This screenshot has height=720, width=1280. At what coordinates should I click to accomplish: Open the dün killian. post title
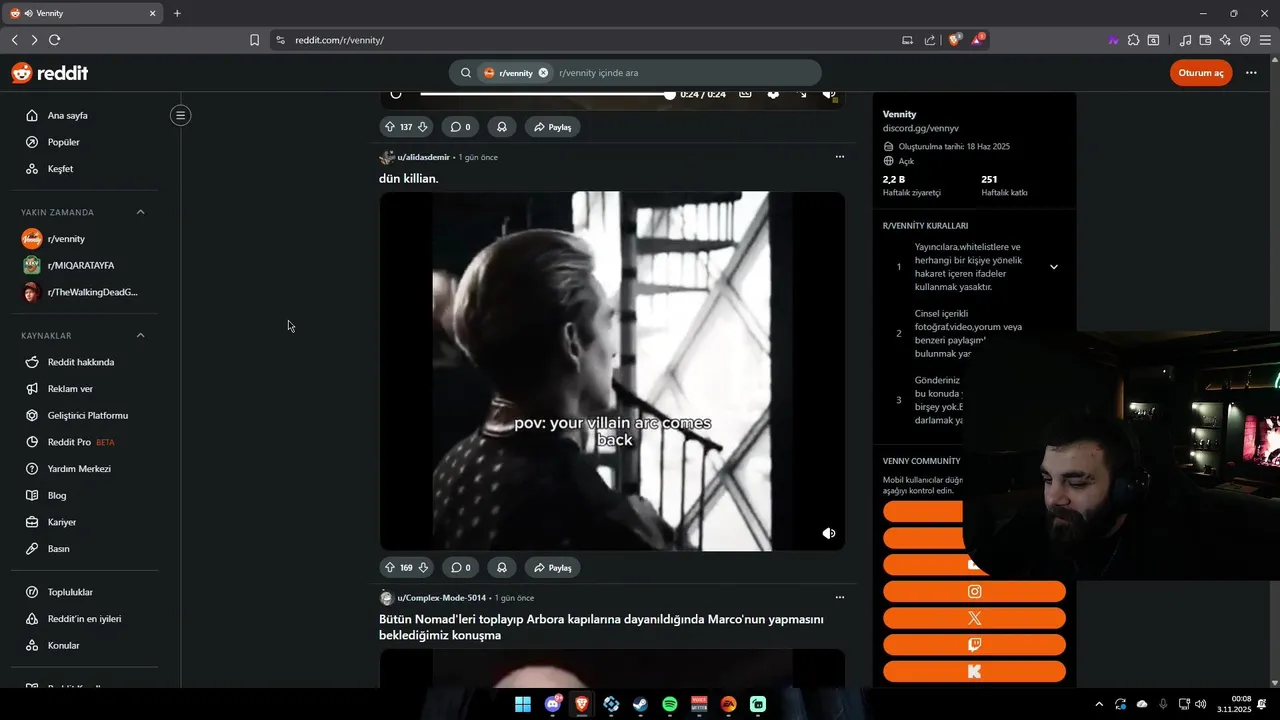tap(409, 178)
